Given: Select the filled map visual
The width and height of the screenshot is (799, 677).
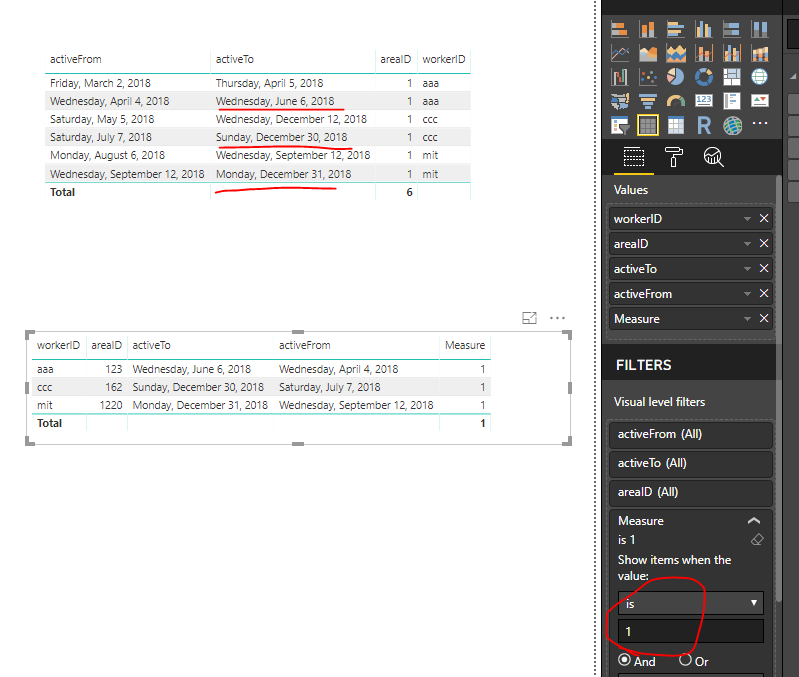Looking at the screenshot, I should pyautogui.click(x=620, y=101).
